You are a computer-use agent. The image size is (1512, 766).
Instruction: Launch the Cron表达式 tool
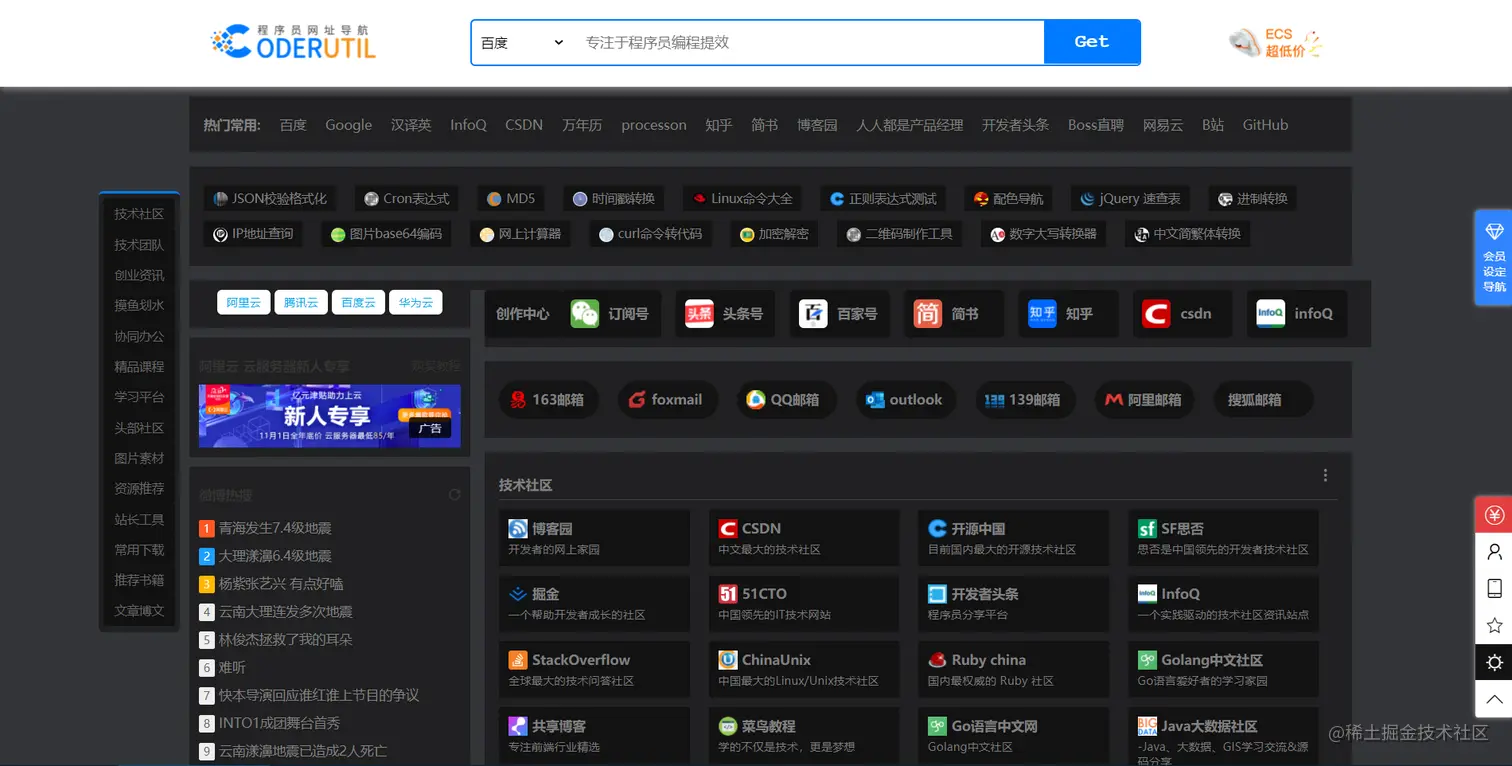pyautogui.click(x=407, y=198)
